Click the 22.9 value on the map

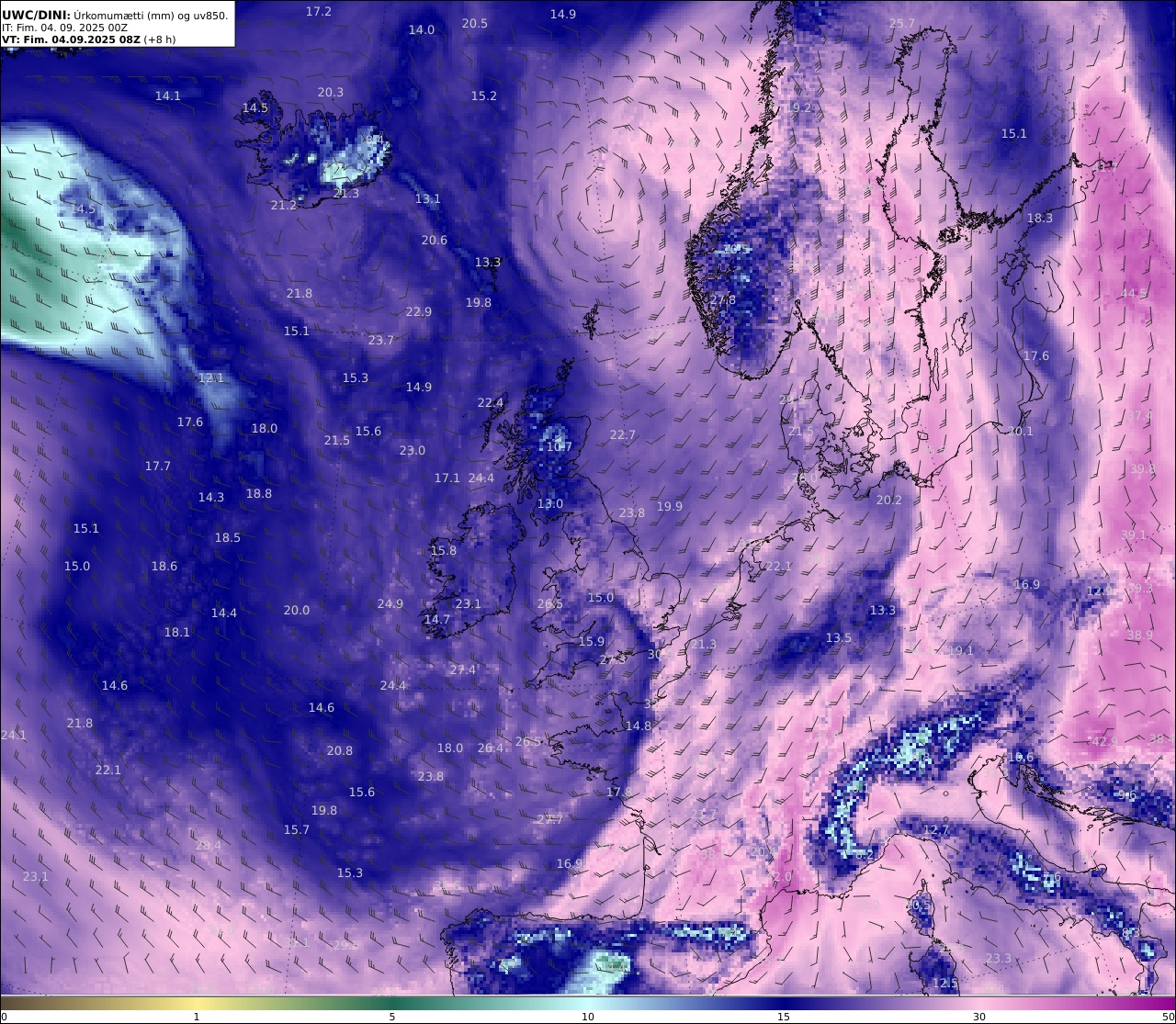[x=419, y=312]
